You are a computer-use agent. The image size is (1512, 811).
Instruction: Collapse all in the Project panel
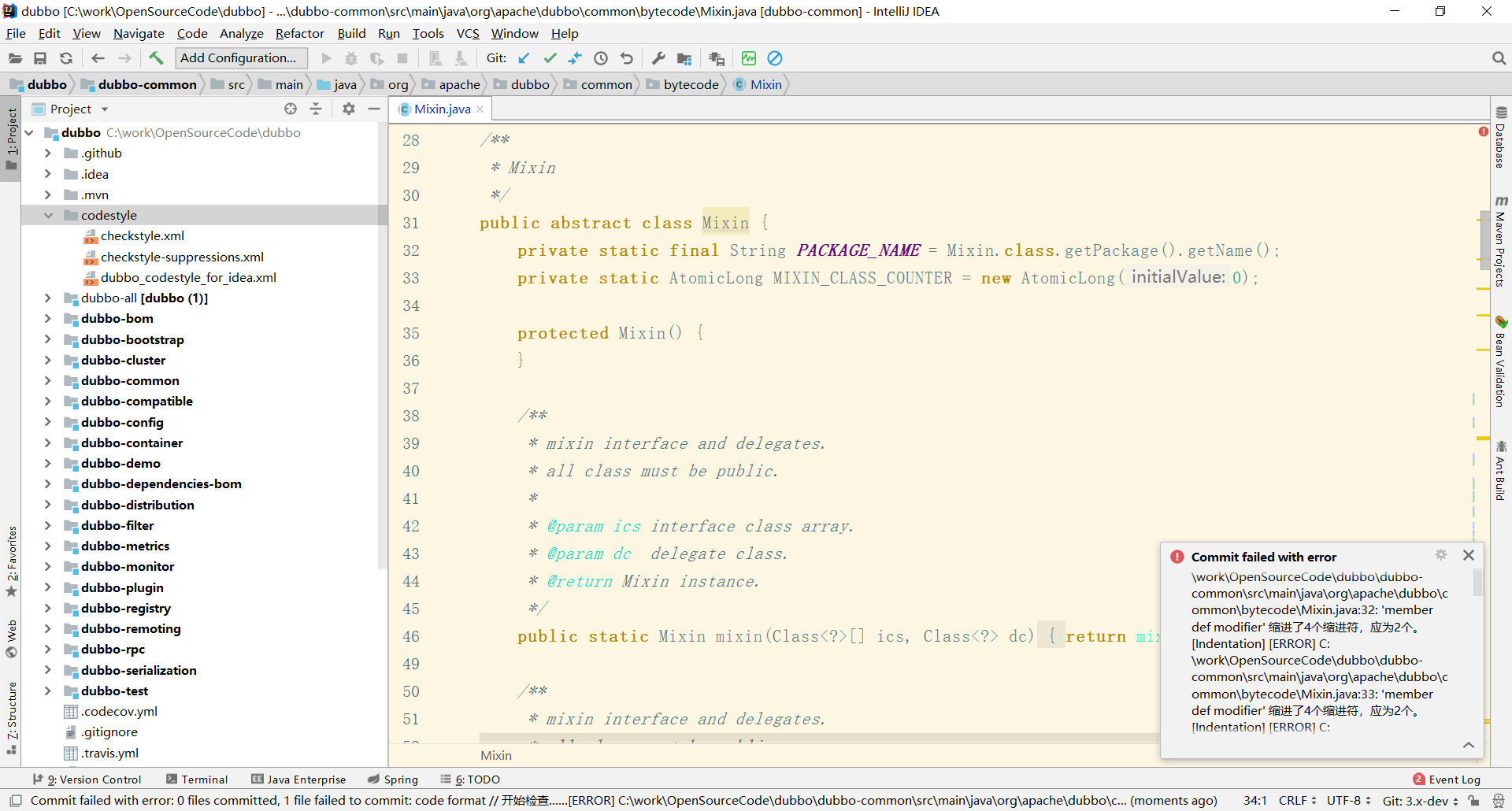pos(316,109)
